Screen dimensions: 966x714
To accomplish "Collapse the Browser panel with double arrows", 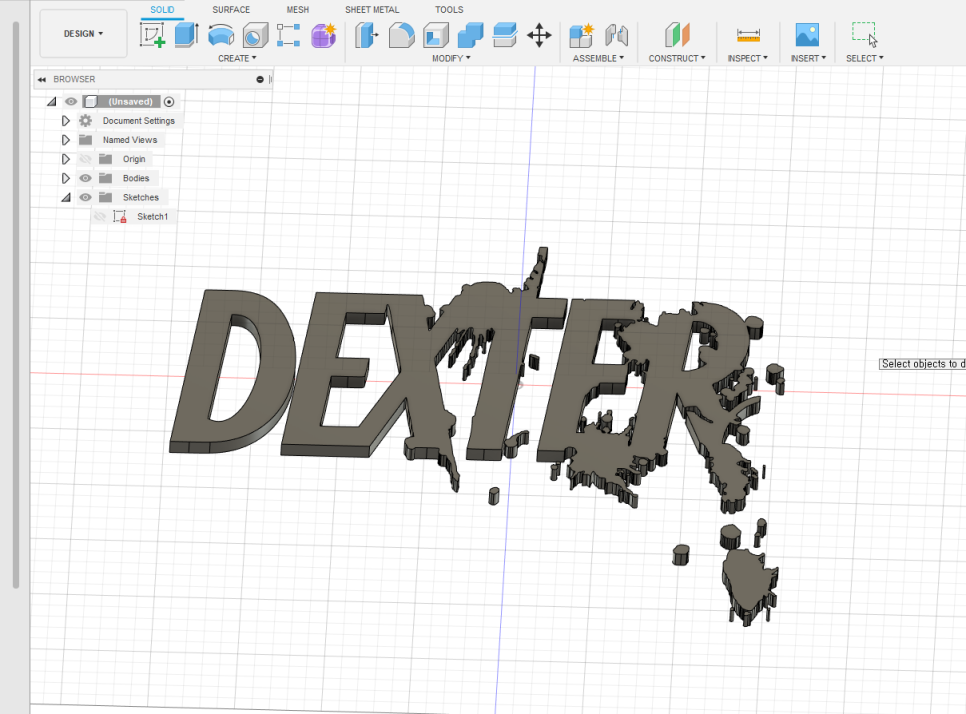I will 42,79.
